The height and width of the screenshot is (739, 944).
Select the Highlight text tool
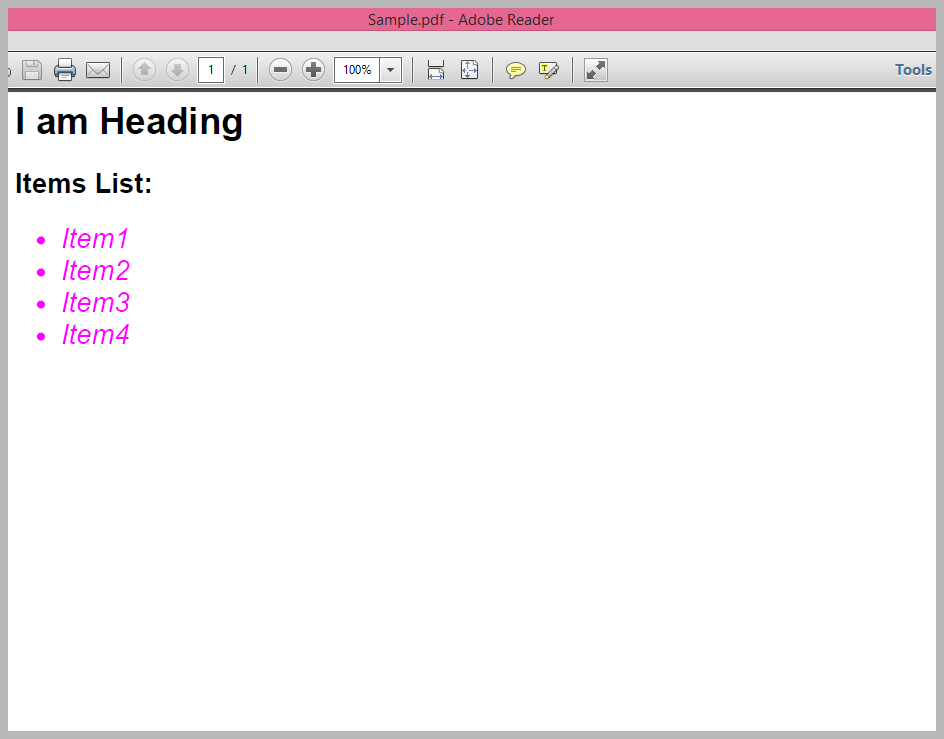(548, 70)
